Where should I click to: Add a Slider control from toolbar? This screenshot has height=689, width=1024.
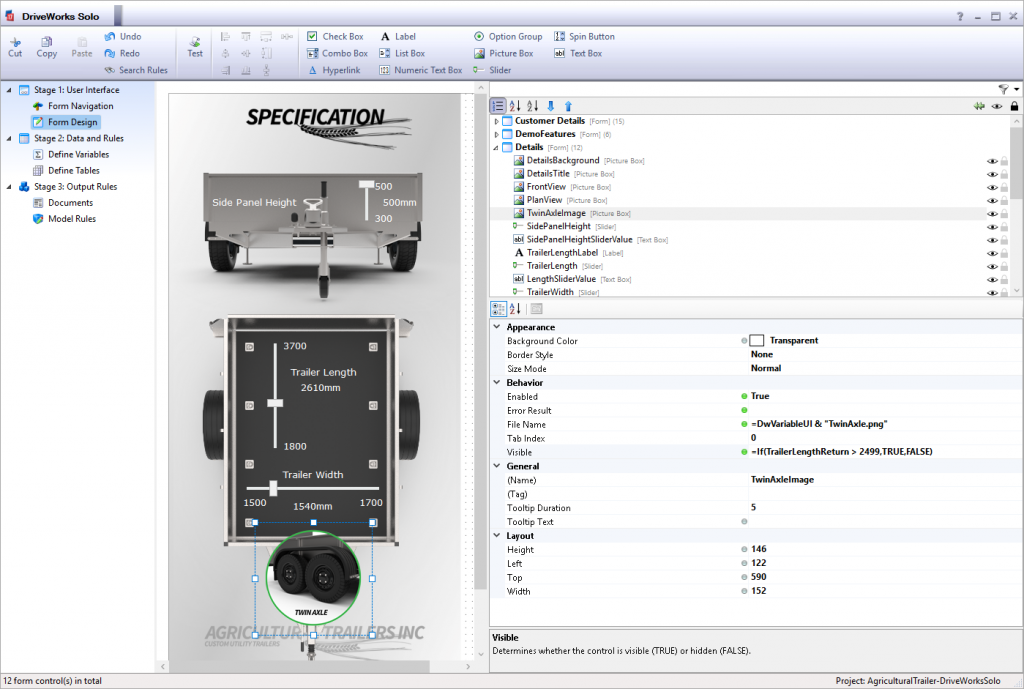tap(492, 70)
